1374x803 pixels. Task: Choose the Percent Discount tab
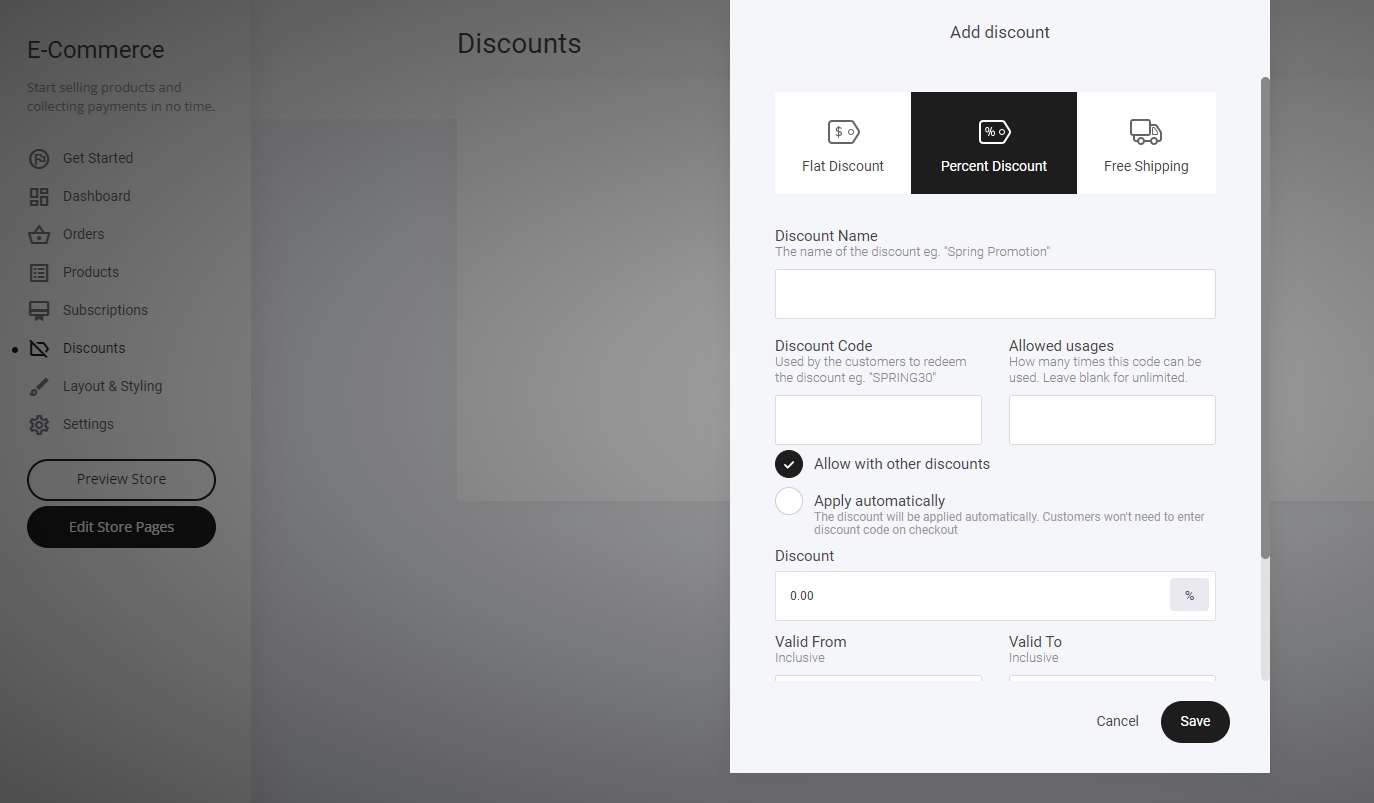pyautogui.click(x=994, y=143)
